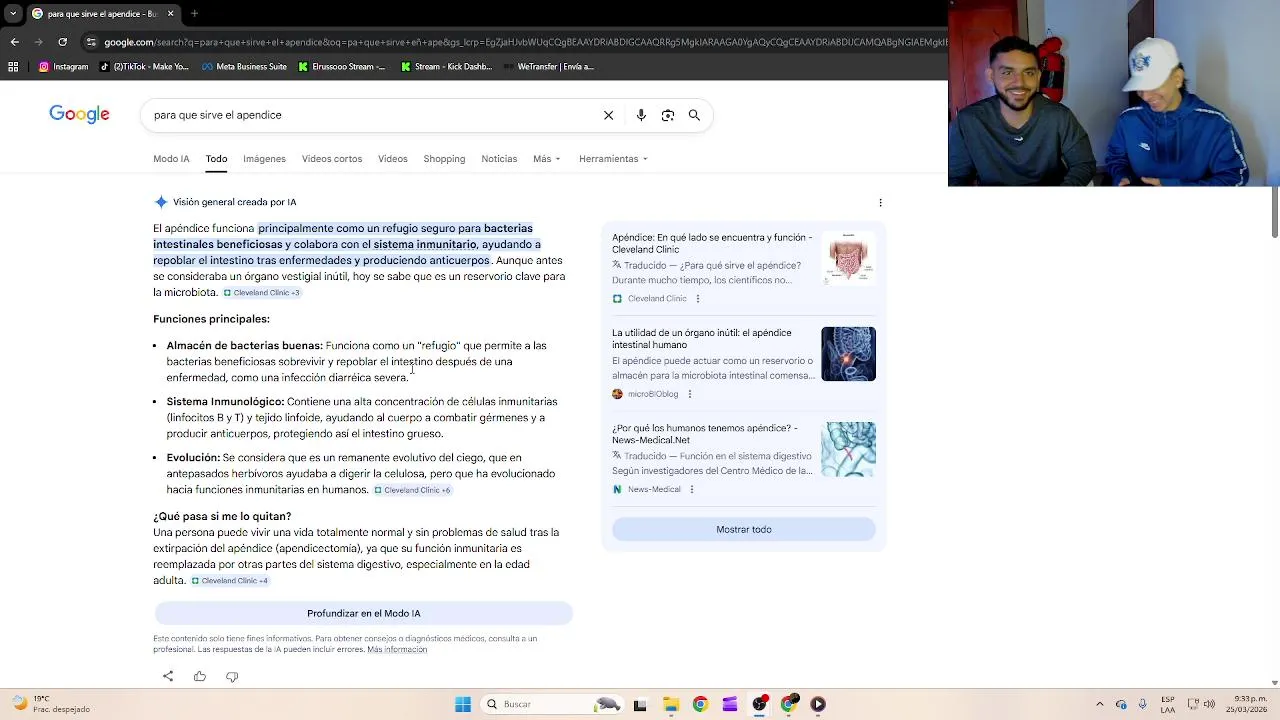Image resolution: width=1280 pixels, height=720 pixels.
Task: Click the microBIOblog appendix thumbnail
Action: (848, 354)
